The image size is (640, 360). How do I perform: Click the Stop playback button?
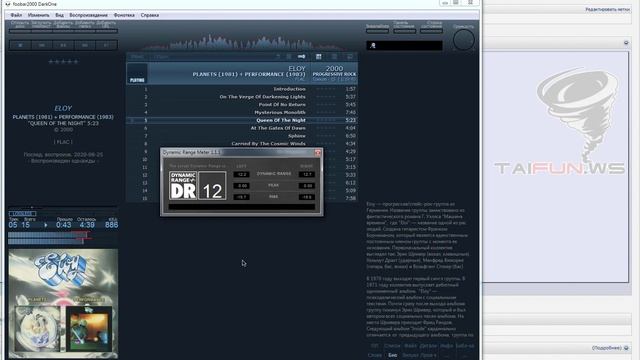tap(20, 45)
